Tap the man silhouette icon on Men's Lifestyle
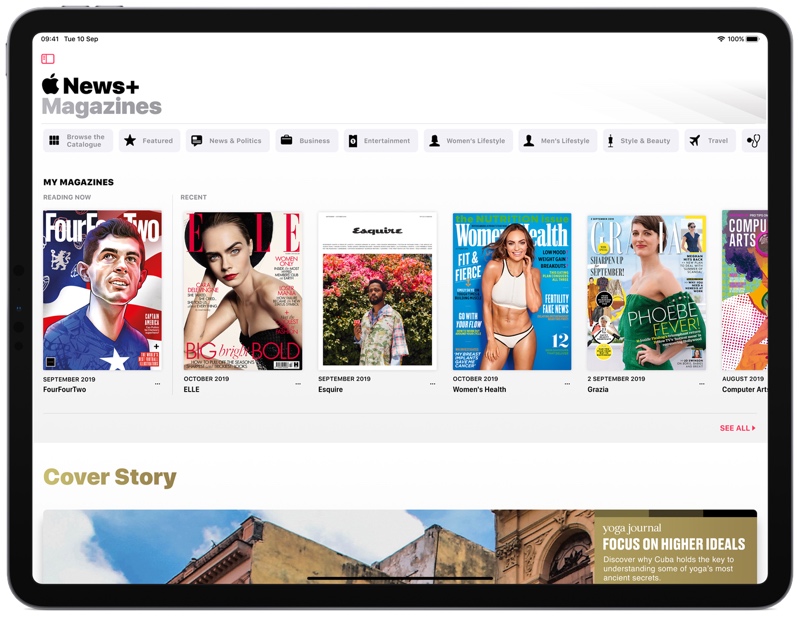Screen dimensions: 800x618 pos(529,141)
